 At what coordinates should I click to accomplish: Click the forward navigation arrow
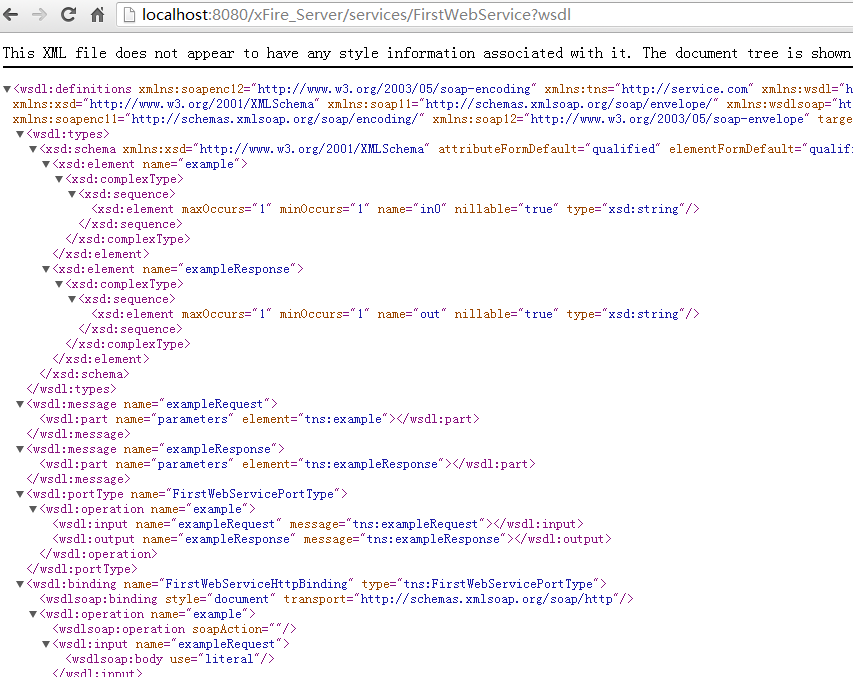[x=40, y=14]
